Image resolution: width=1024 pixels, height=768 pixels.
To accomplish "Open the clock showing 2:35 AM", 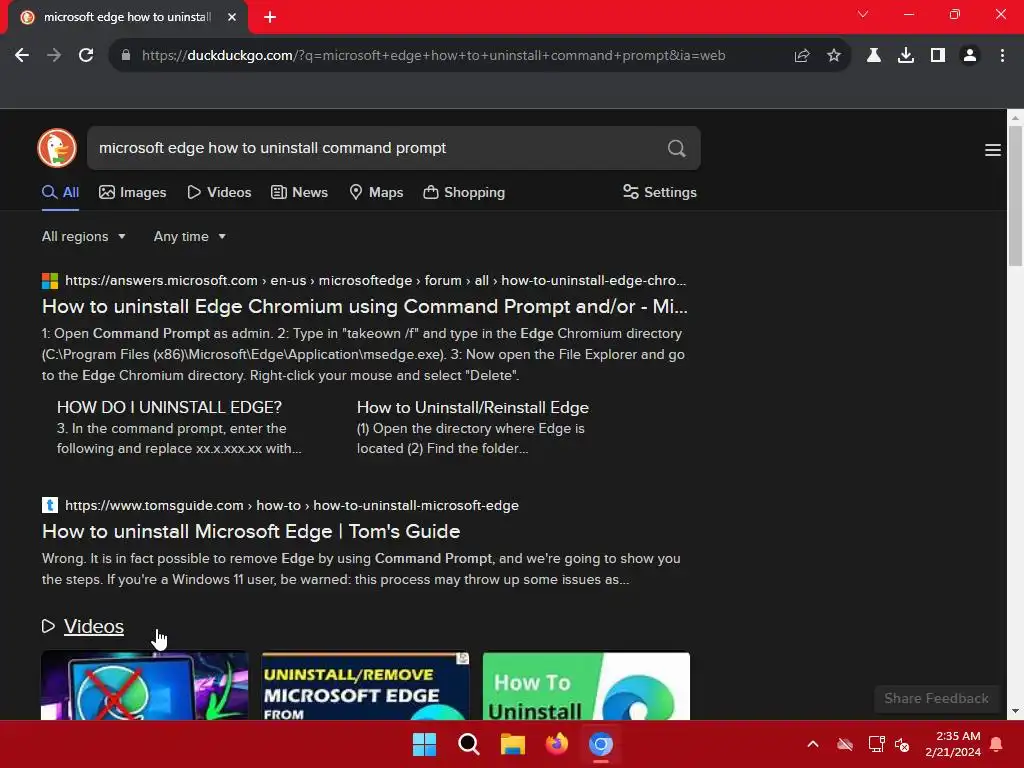I will tap(953, 744).
